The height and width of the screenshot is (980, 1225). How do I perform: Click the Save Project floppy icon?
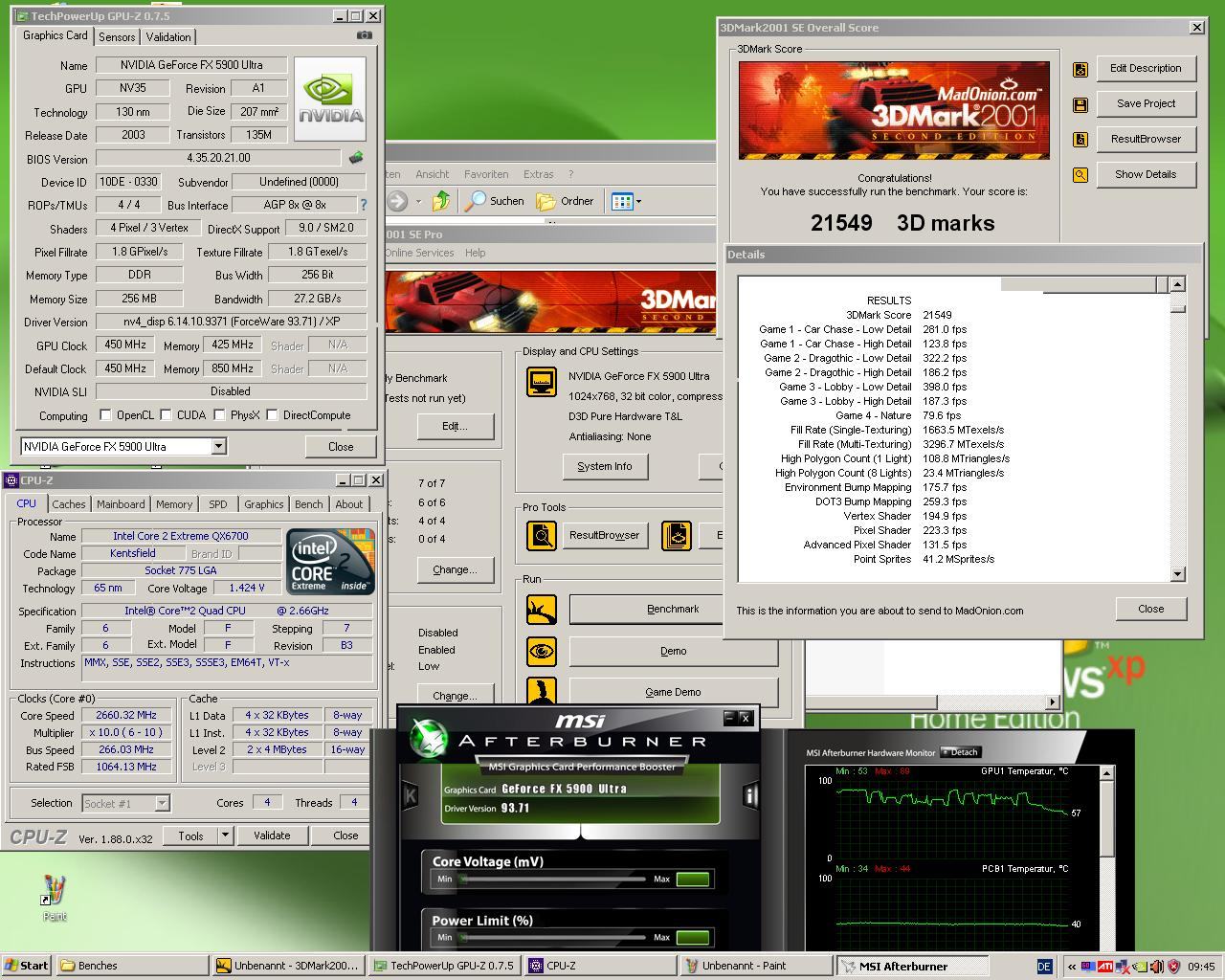coord(1080,104)
